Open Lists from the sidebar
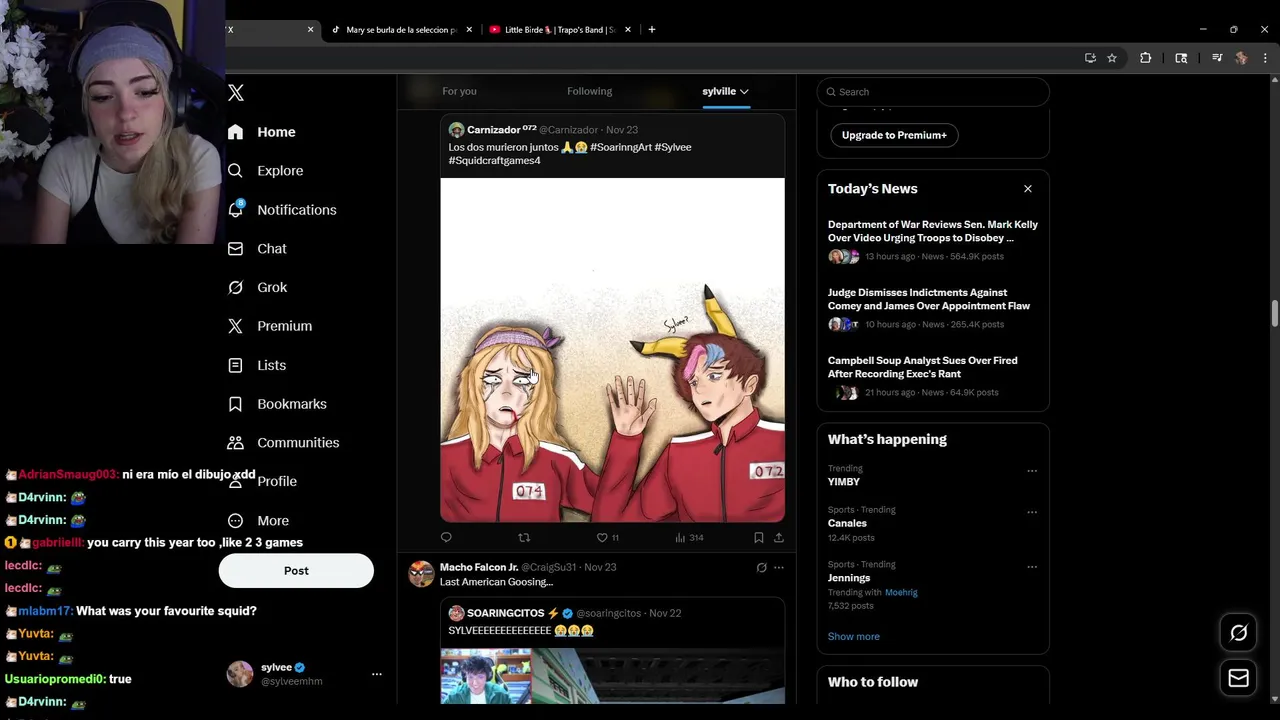Screen dimensions: 1280x720 click(257, 365)
